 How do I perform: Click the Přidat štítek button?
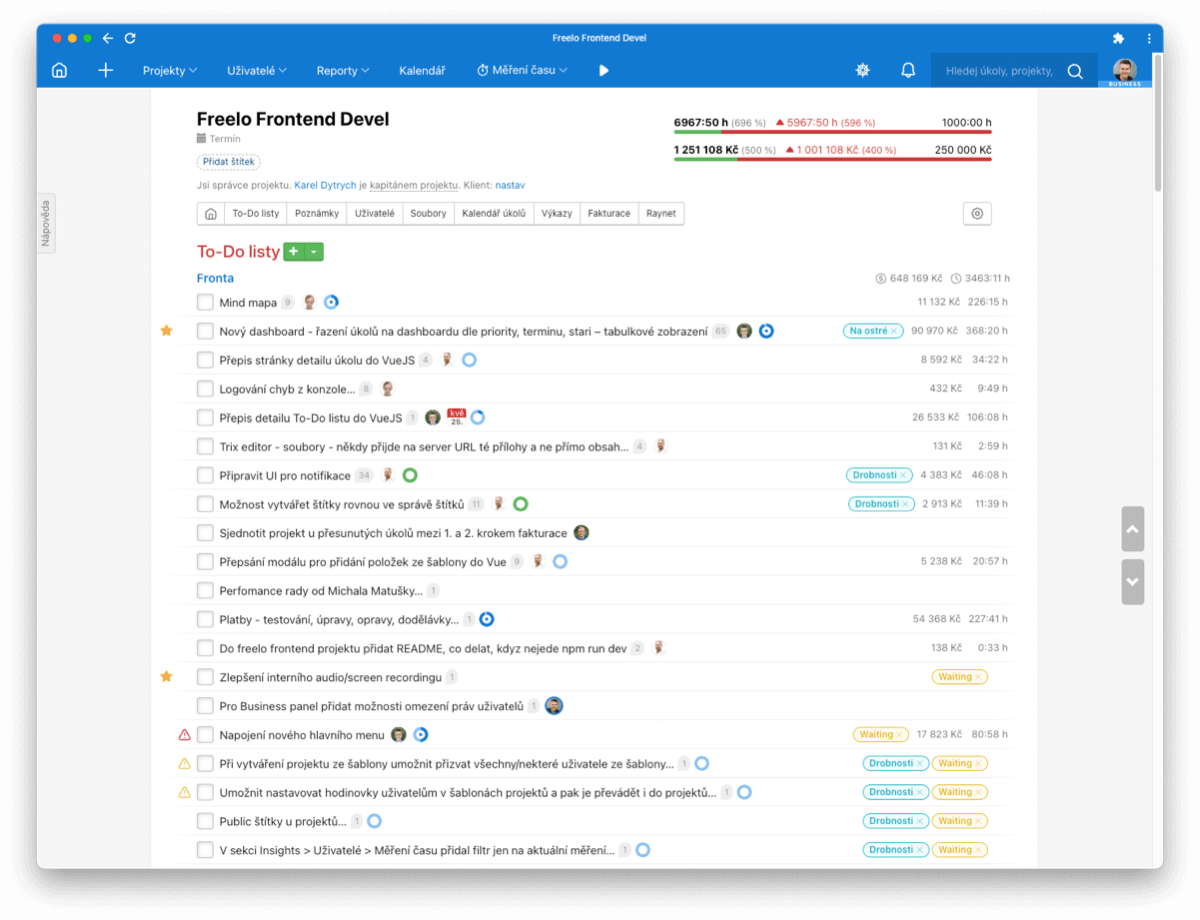[229, 162]
